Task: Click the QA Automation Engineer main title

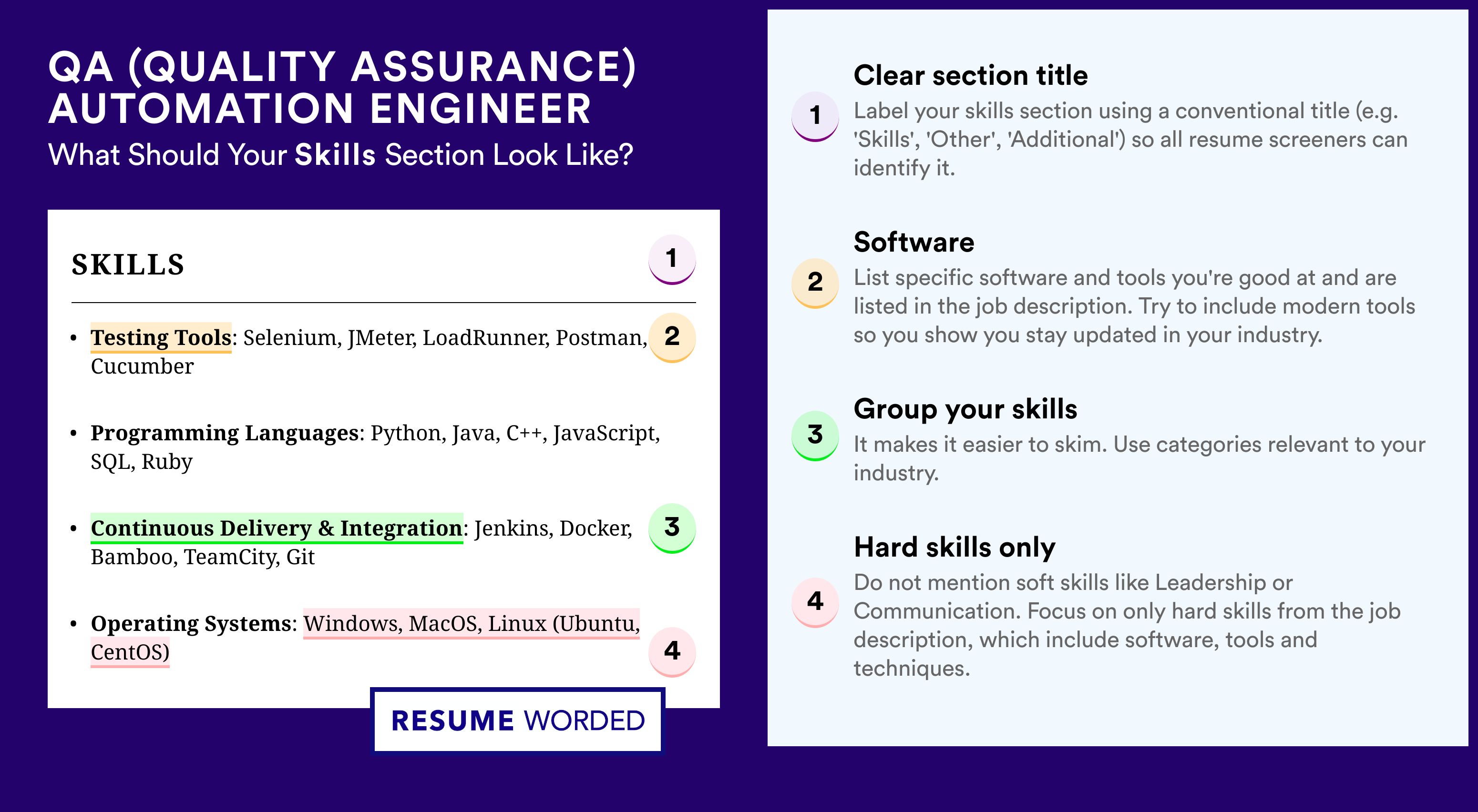Action: pyautogui.click(x=342, y=87)
